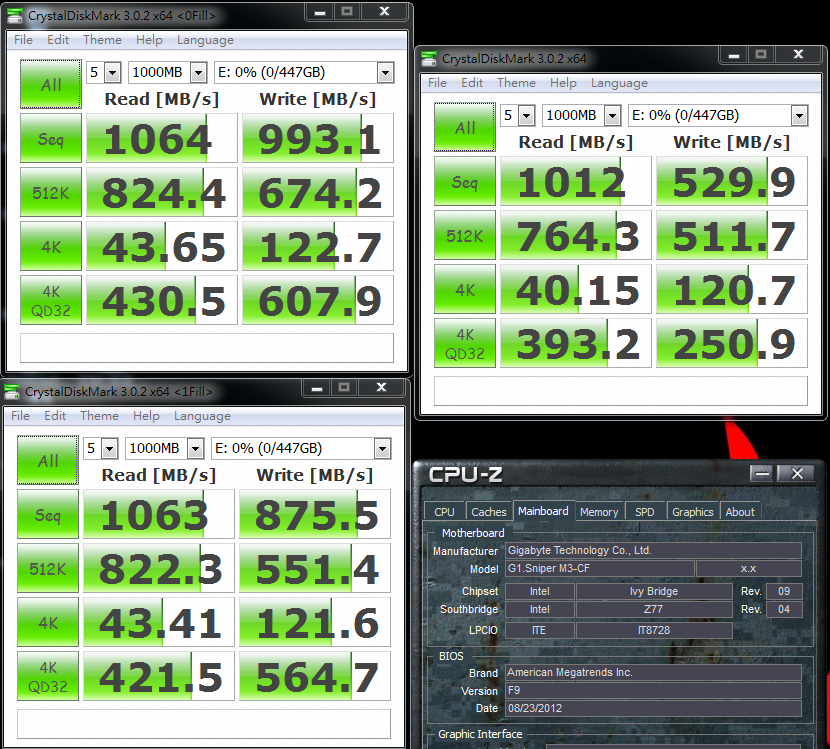
Task: Switch to CPU tab in CPU-Z
Action: click(x=444, y=511)
